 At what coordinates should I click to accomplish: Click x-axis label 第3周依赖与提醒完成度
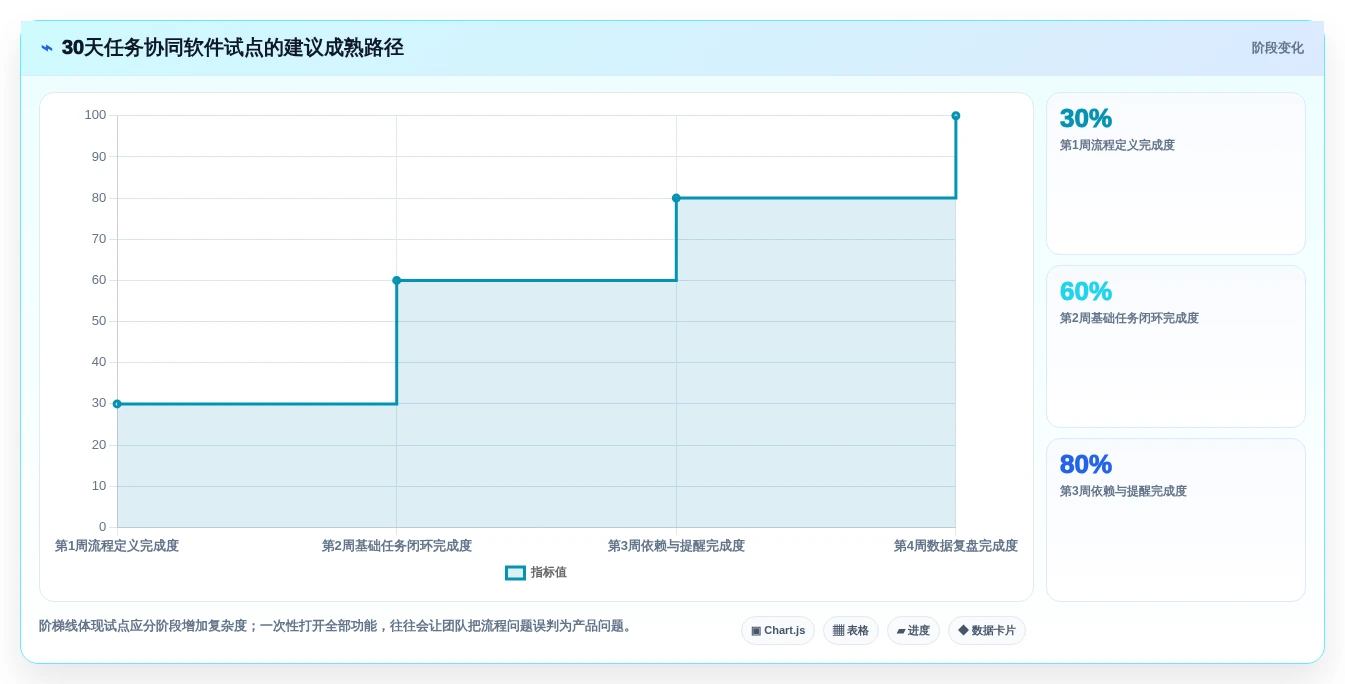pos(676,546)
